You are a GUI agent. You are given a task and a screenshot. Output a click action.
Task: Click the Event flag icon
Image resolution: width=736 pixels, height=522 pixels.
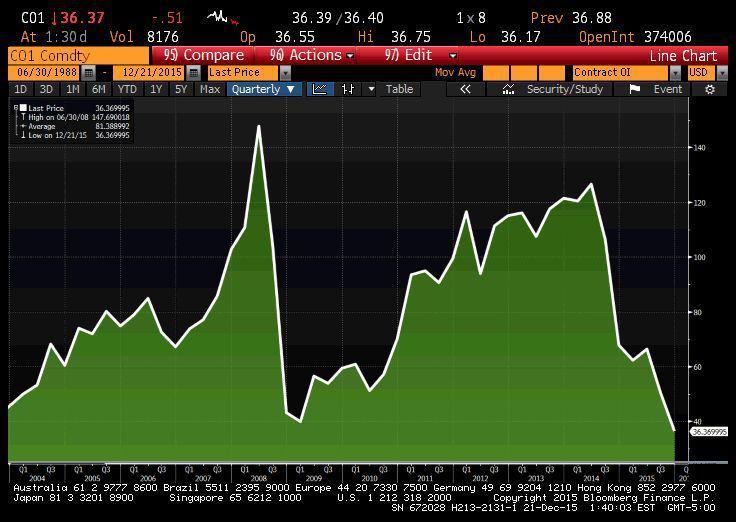635,89
